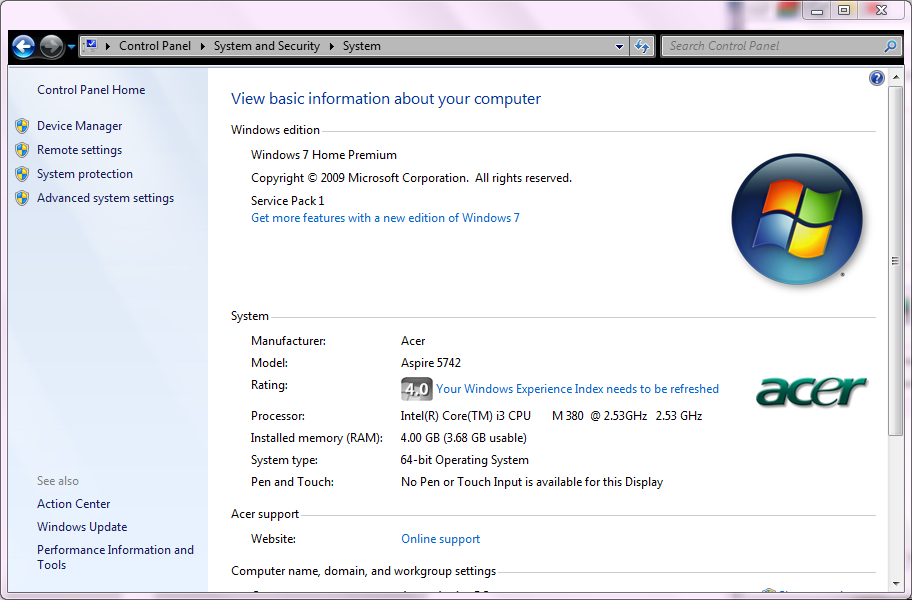The width and height of the screenshot is (912, 600).
Task: Expand the arrow after Control Panel breadcrumb
Action: tap(202, 46)
